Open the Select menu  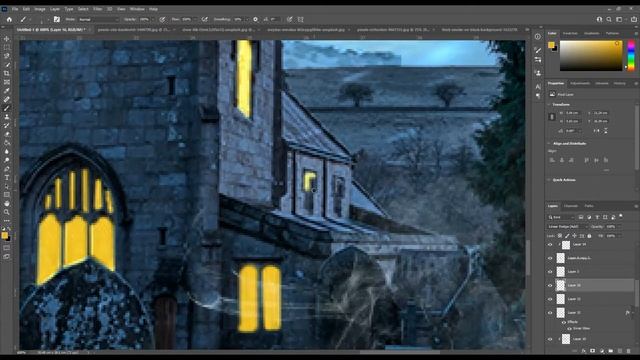[x=83, y=9]
